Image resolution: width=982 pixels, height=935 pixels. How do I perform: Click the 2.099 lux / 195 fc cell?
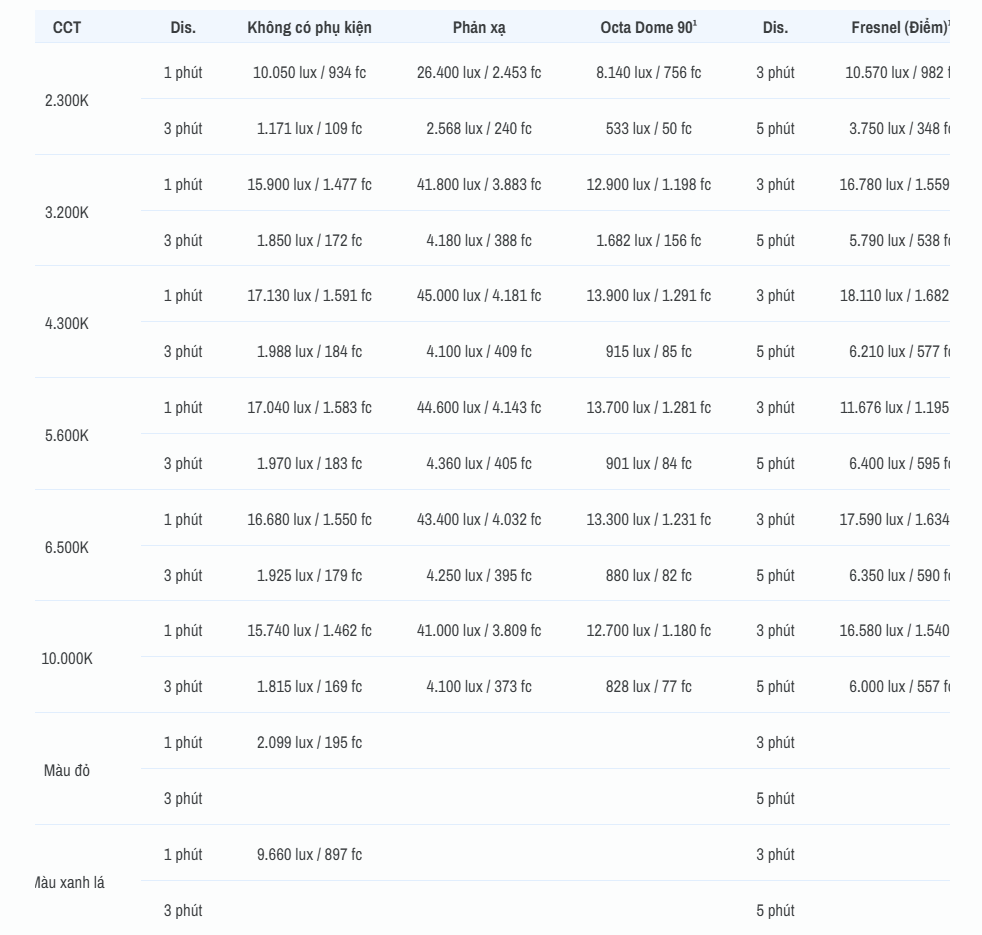(309, 742)
